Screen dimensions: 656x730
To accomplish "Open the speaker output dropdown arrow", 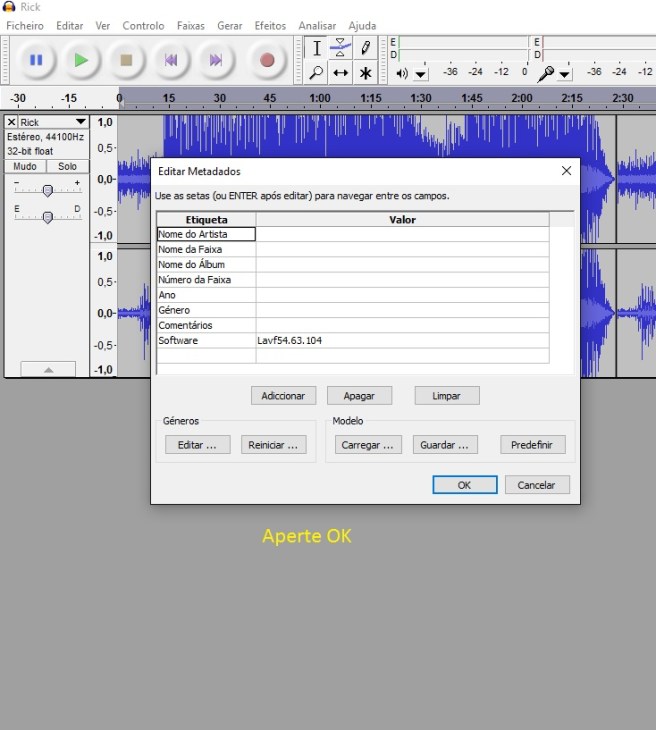I will click(x=420, y=74).
